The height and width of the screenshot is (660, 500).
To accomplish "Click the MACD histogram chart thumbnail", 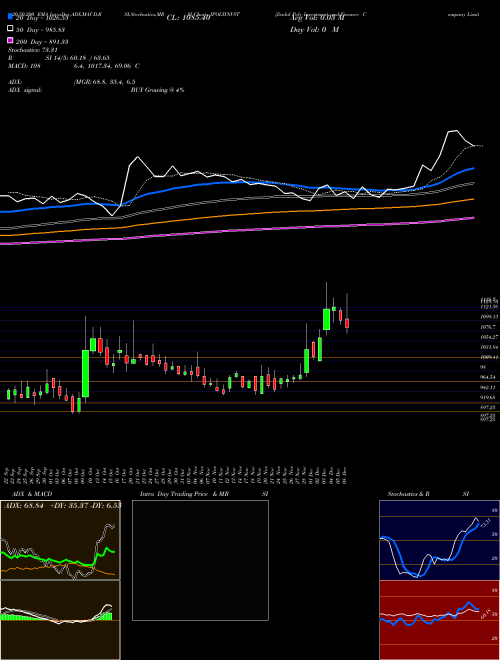I will click(x=60, y=620).
